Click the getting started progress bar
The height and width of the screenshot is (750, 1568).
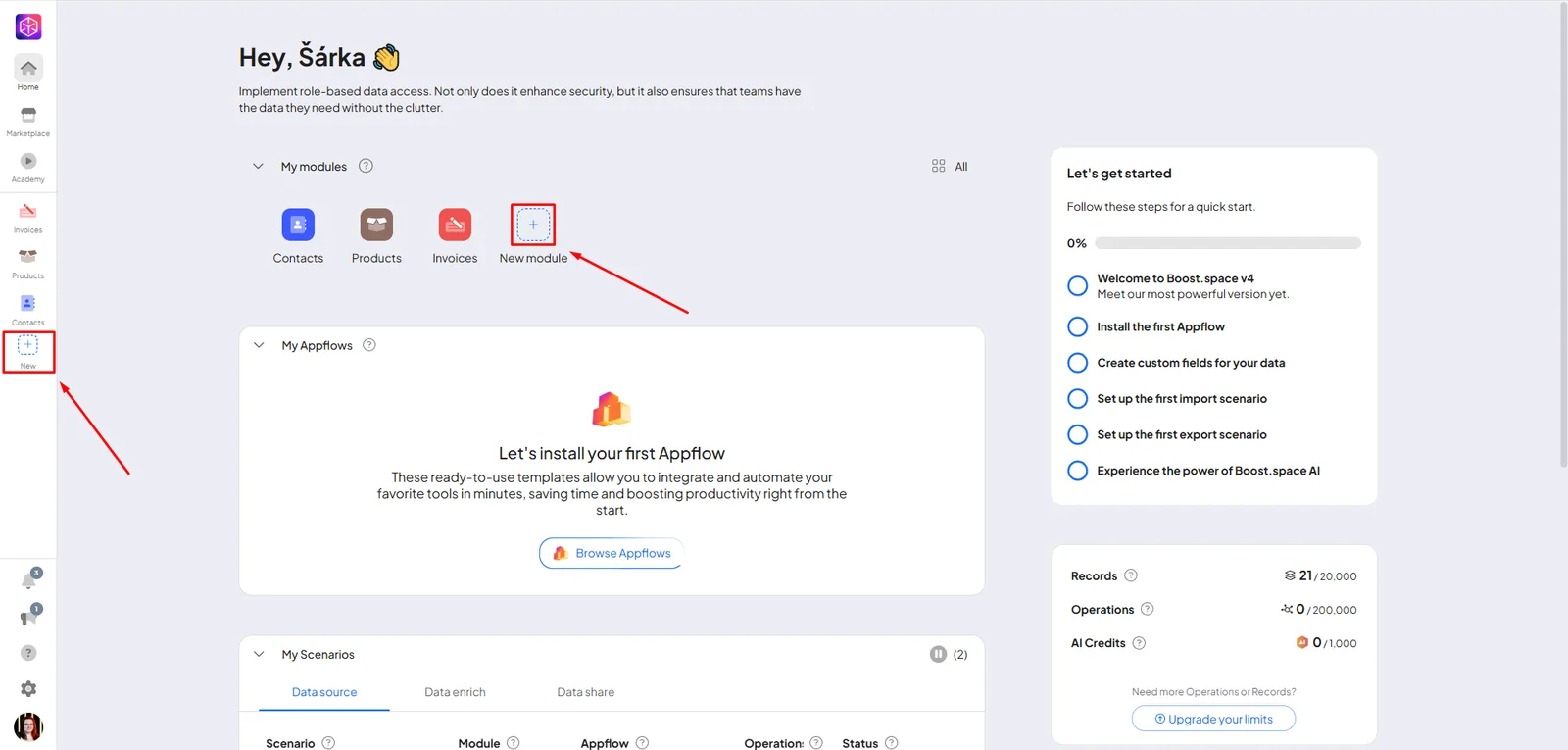[1227, 243]
